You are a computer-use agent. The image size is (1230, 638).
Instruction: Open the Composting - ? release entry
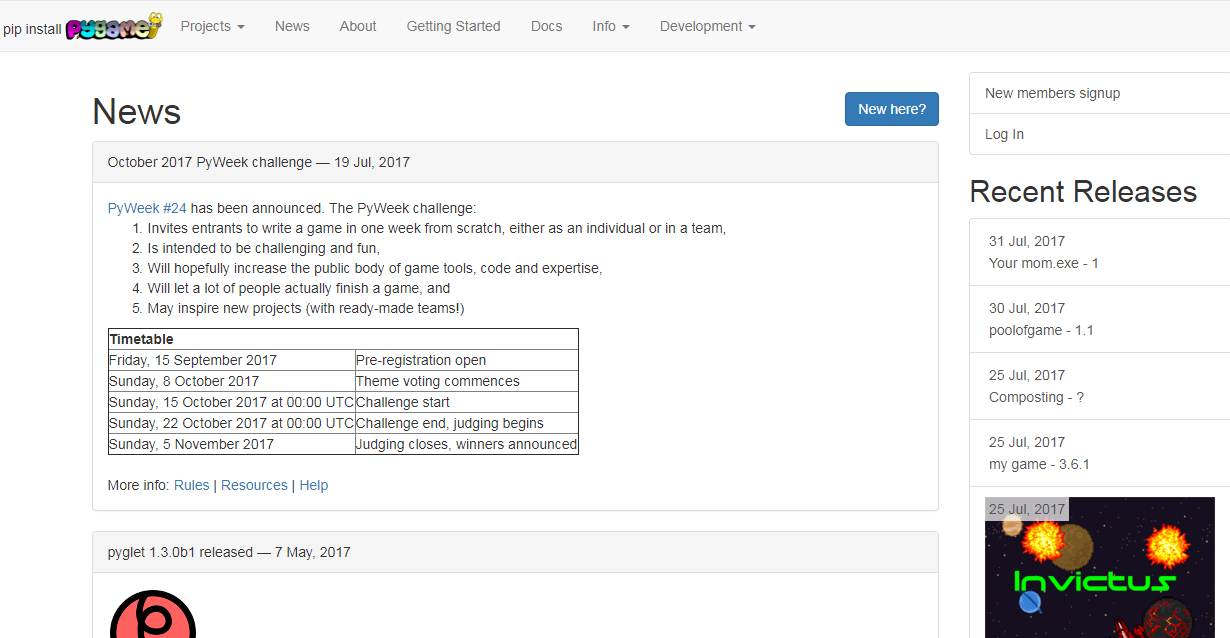[x=1036, y=397]
